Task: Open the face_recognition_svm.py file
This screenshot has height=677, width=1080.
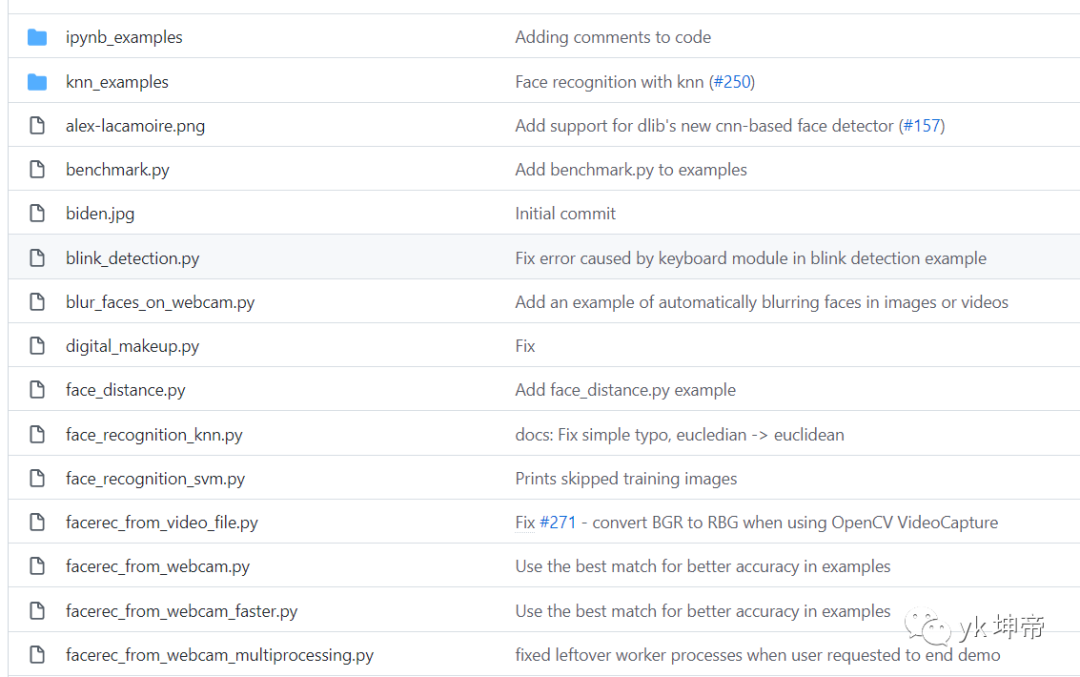Action: click(155, 479)
